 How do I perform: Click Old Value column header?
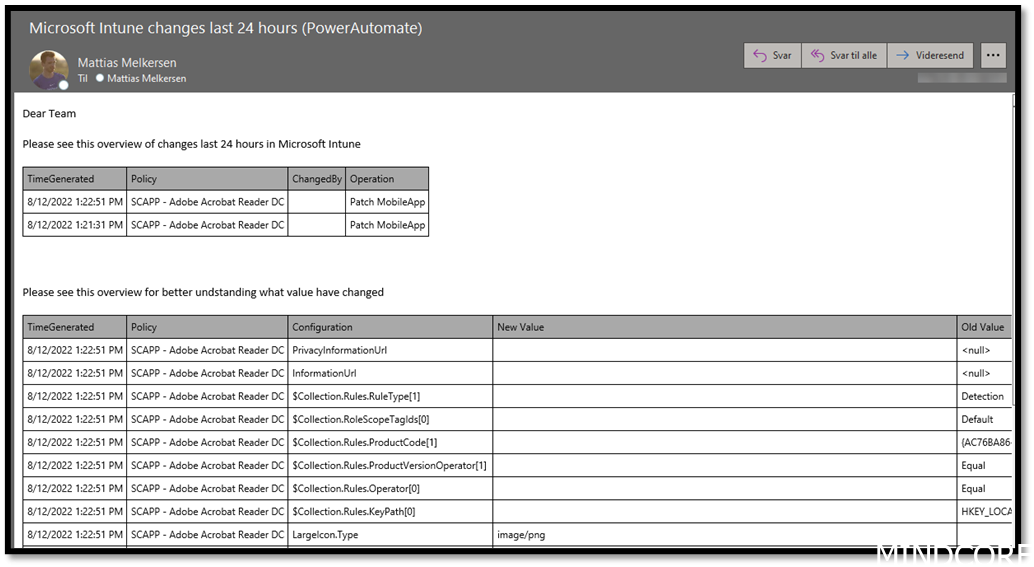pos(984,327)
